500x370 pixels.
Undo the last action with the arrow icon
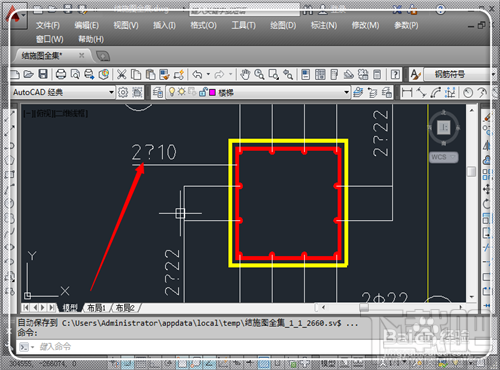click(198, 74)
